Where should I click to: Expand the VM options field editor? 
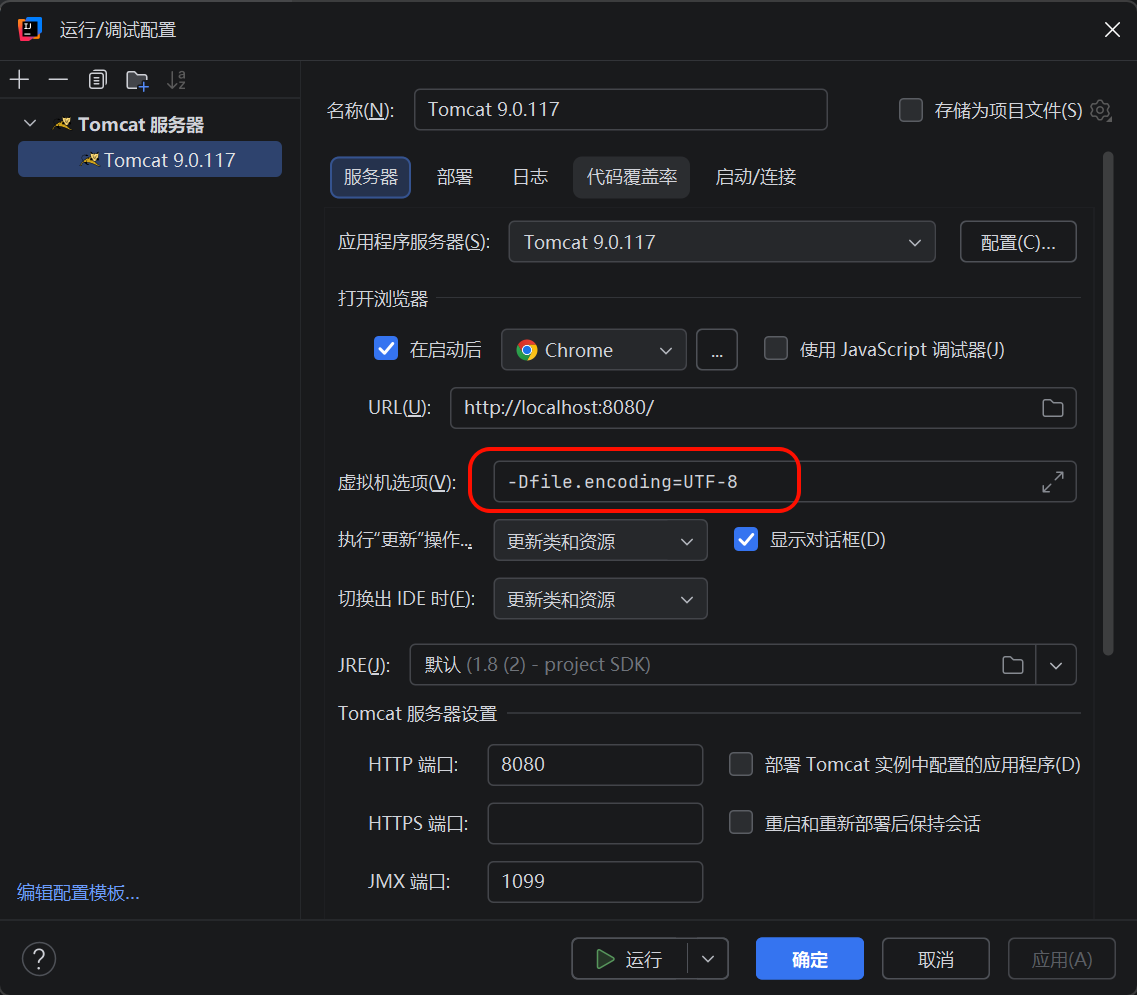pyautogui.click(x=1052, y=482)
